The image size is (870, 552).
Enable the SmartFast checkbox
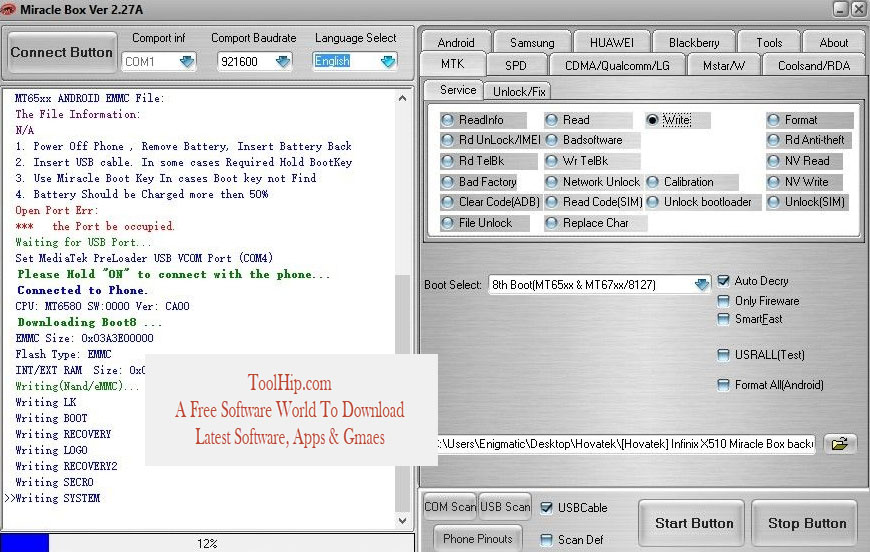pyautogui.click(x=723, y=319)
